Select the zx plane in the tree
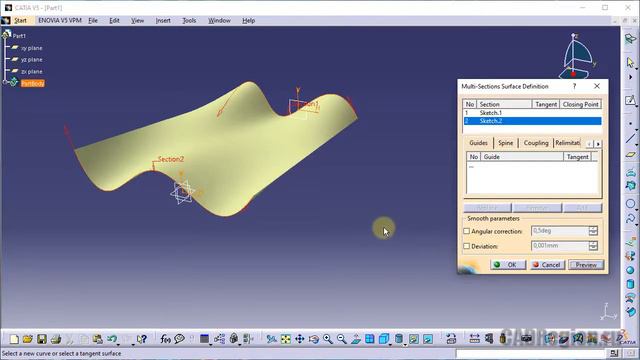 pyautogui.click(x=31, y=71)
